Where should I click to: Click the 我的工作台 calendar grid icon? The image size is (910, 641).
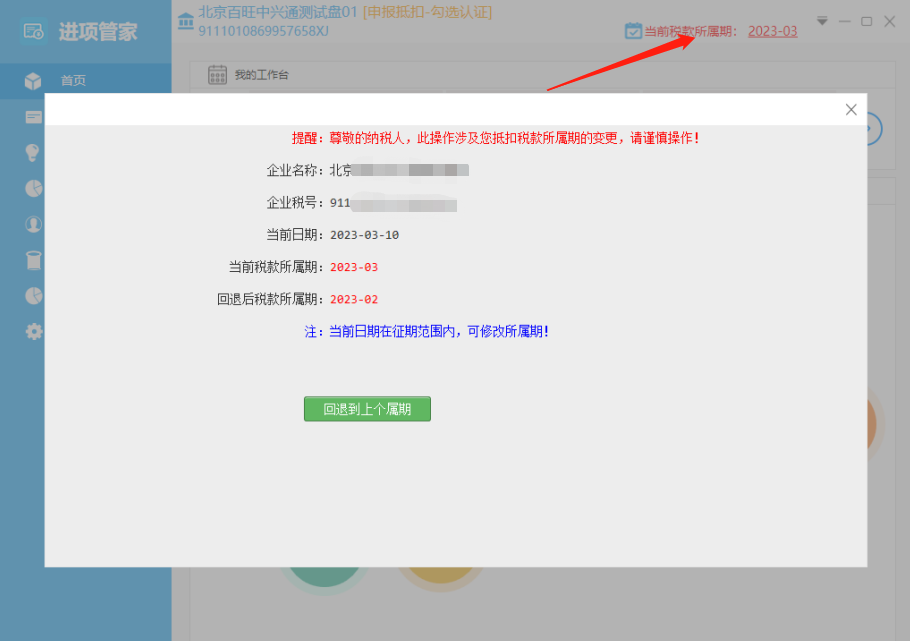(x=218, y=74)
